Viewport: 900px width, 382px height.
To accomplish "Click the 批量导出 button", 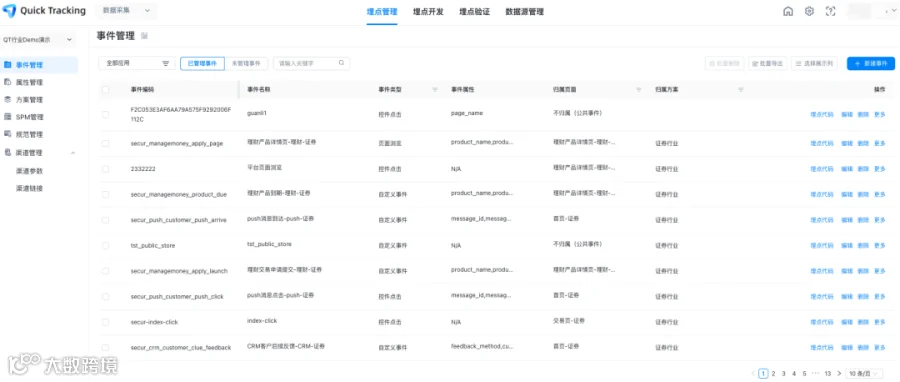I will pos(768,64).
